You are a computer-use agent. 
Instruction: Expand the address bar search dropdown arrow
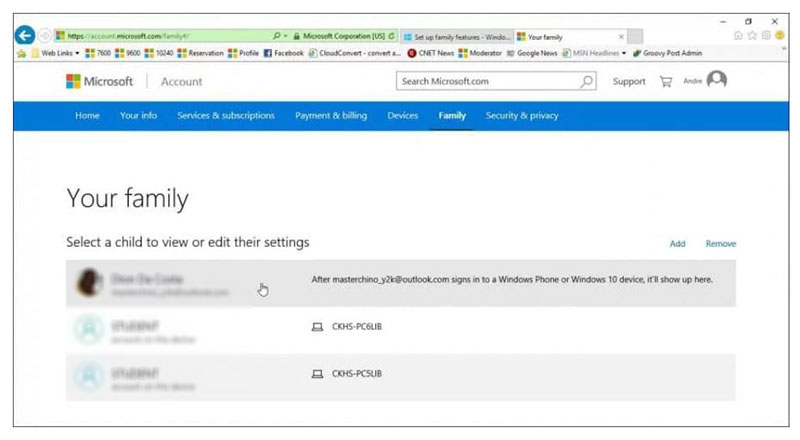click(x=285, y=36)
